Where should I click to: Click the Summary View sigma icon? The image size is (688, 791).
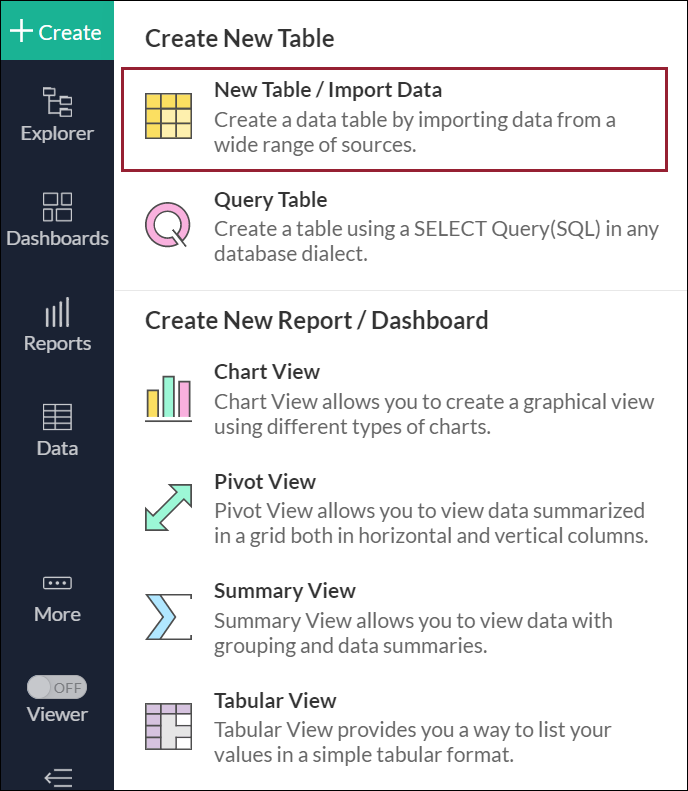[168, 616]
